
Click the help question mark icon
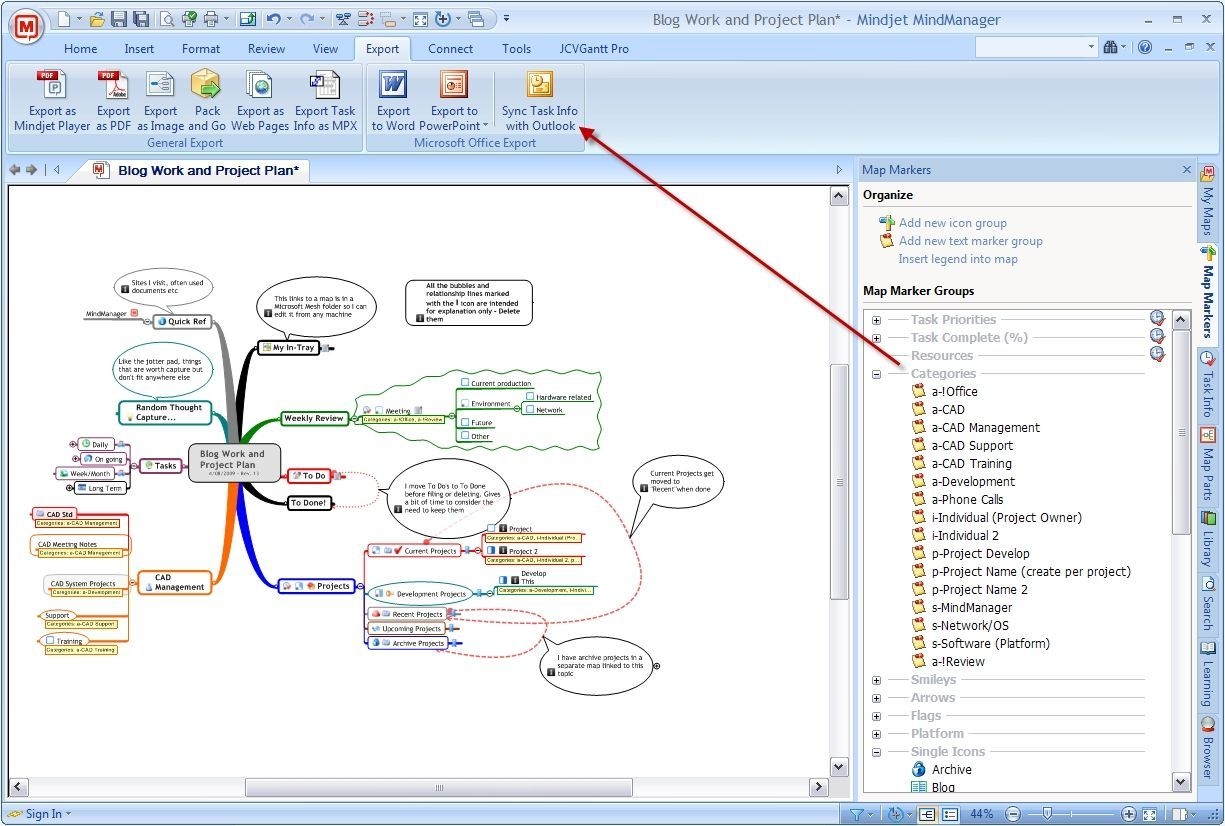click(1145, 47)
